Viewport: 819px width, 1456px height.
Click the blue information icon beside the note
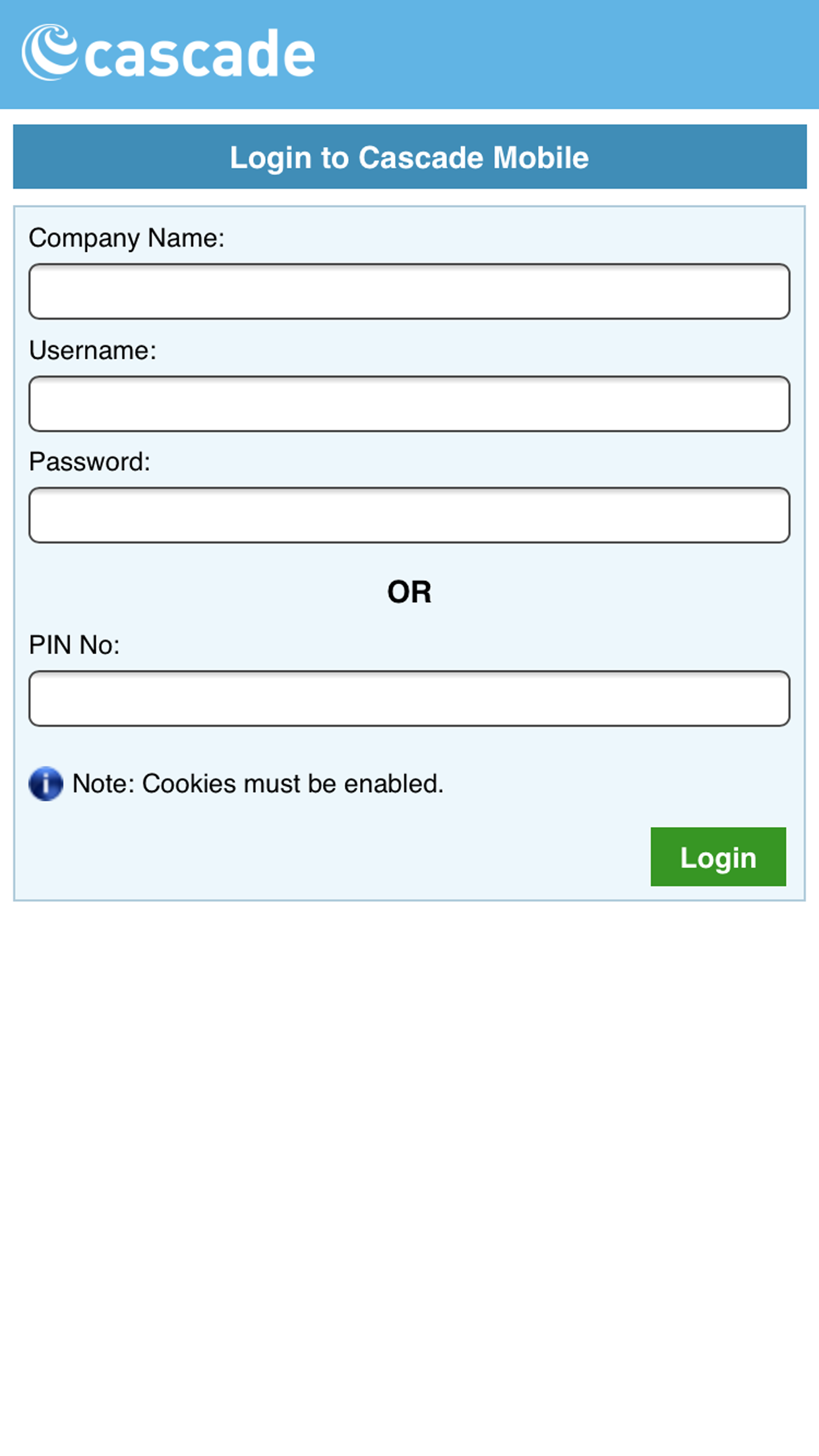tap(45, 785)
